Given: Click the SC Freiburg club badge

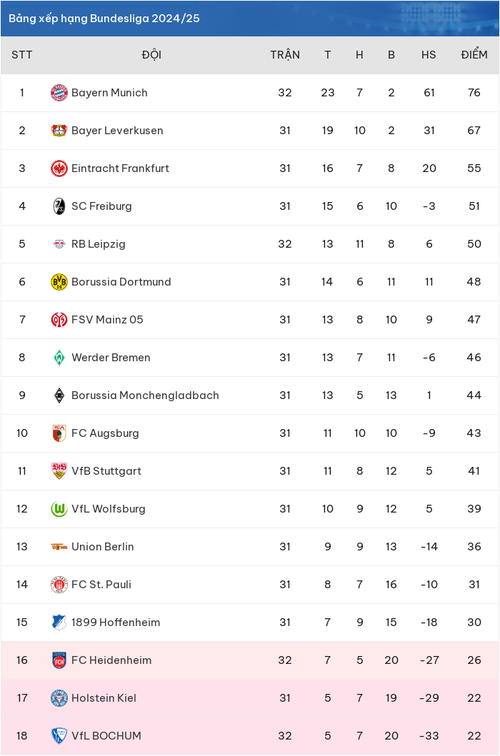Looking at the screenshot, I should (59, 206).
